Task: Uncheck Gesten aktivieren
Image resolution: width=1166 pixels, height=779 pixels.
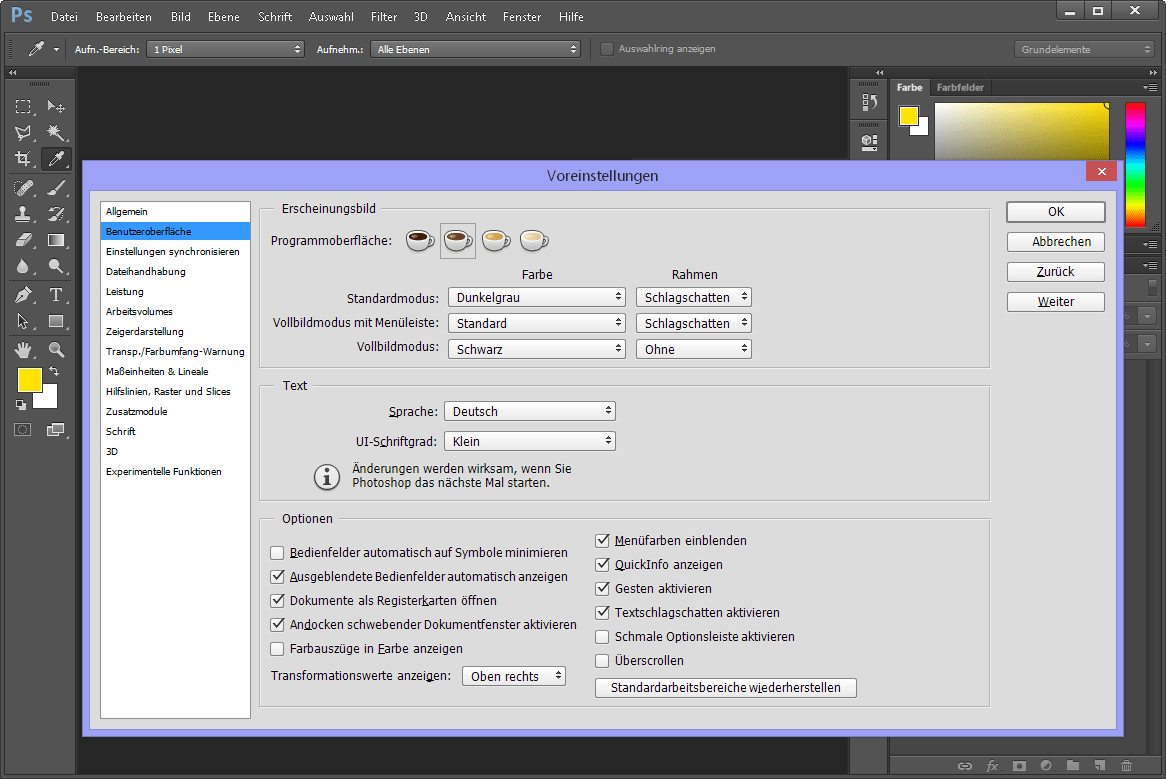Action: coord(602,589)
